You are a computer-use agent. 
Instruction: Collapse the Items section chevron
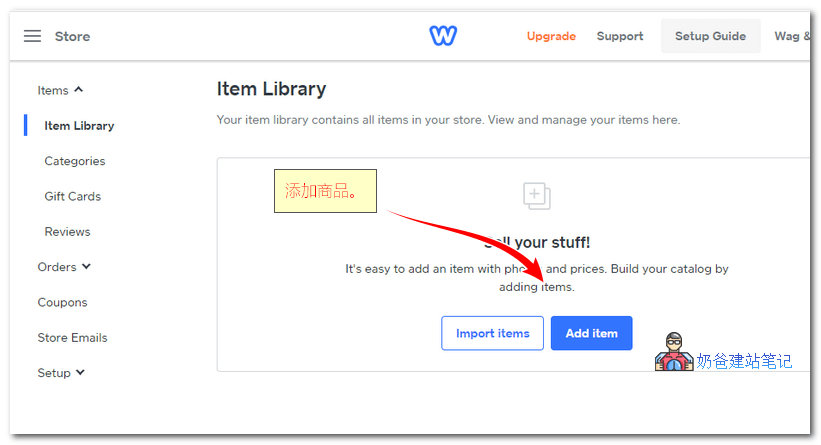click(79, 90)
